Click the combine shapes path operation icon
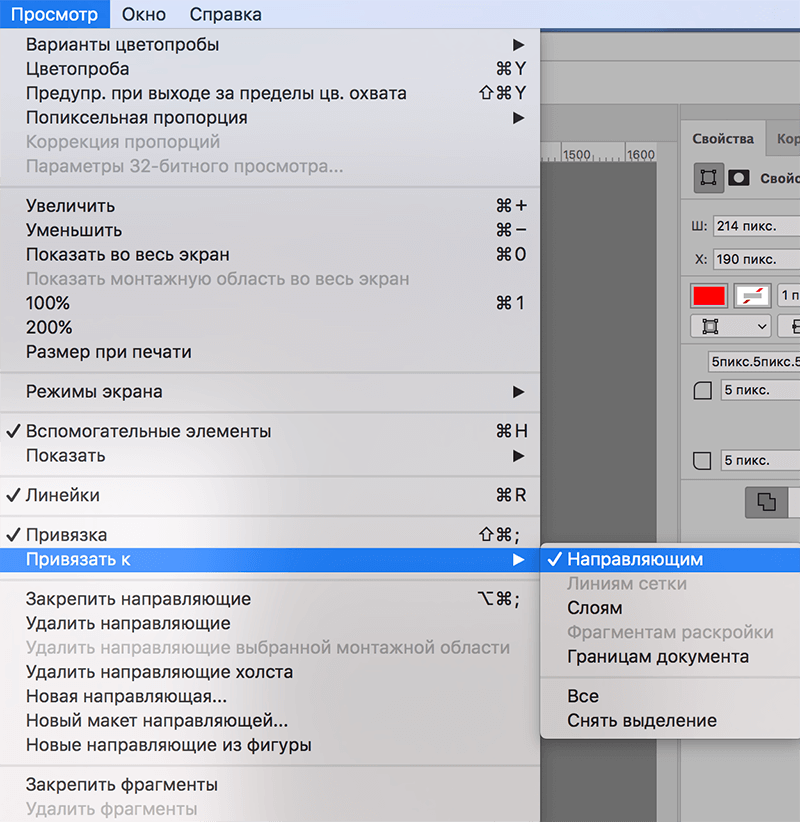 tap(767, 502)
